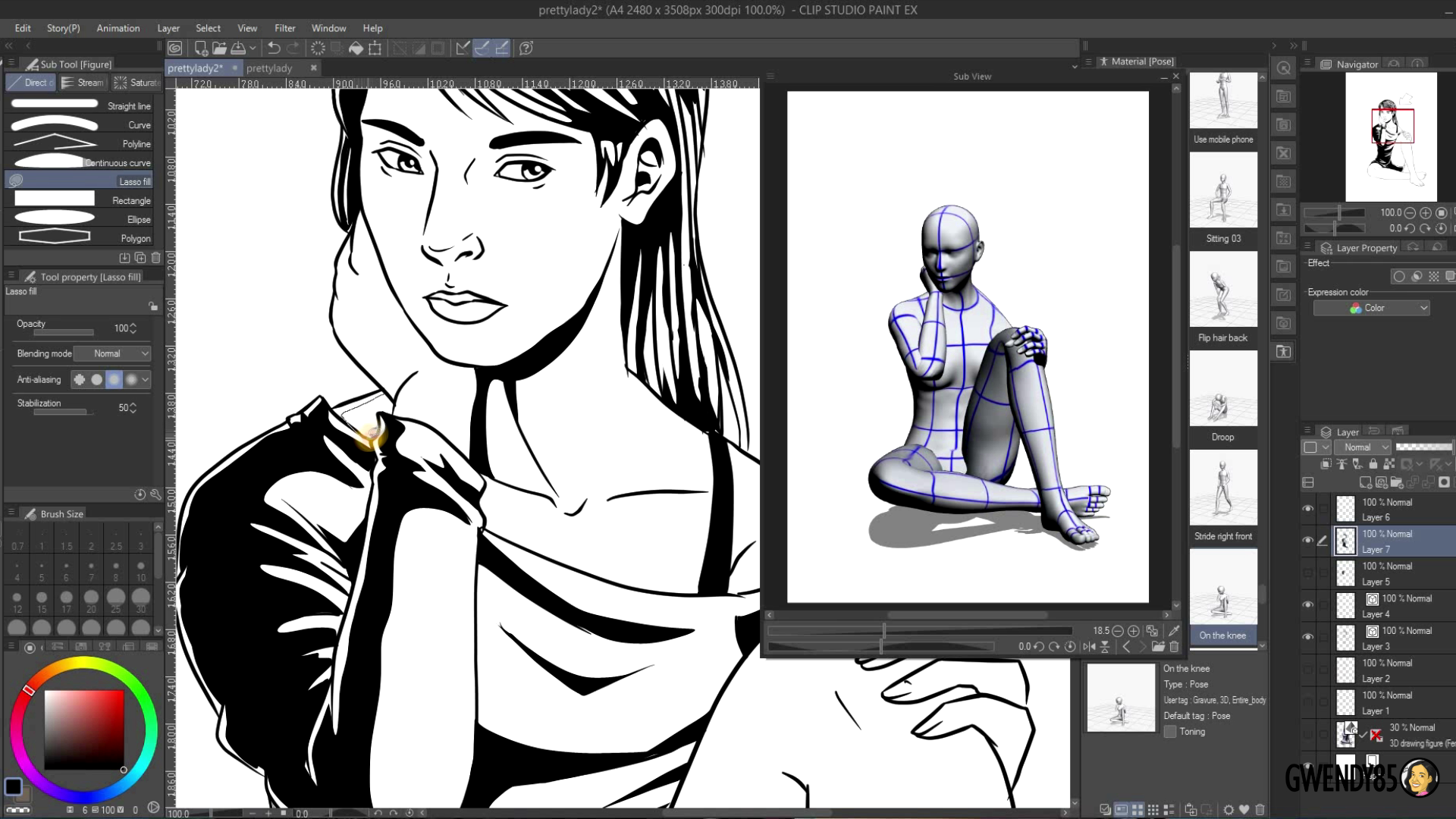
Task: Click the tool Opacity slider
Action: pyautogui.click(x=64, y=332)
